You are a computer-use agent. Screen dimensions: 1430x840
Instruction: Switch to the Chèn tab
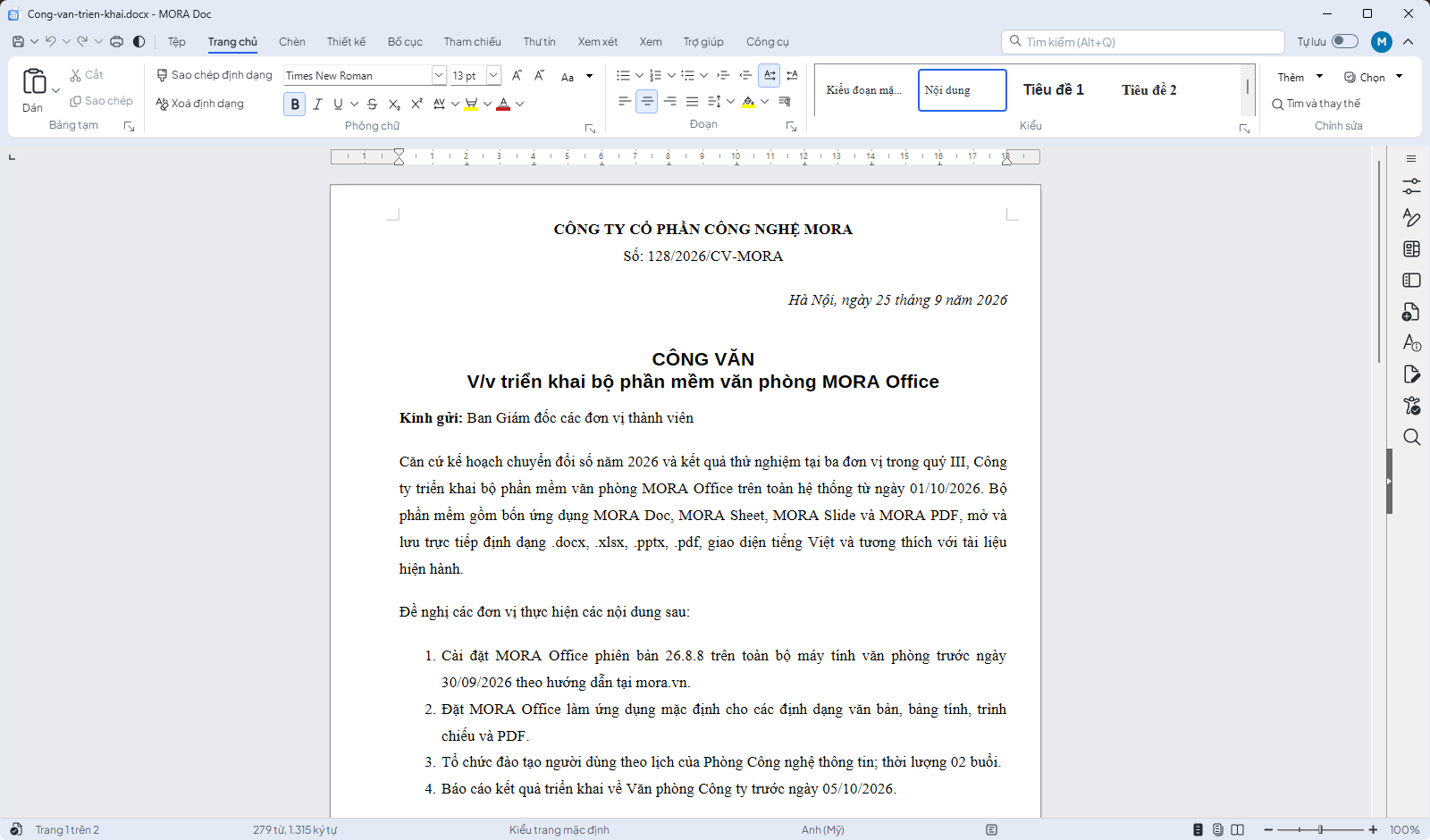coord(292,42)
